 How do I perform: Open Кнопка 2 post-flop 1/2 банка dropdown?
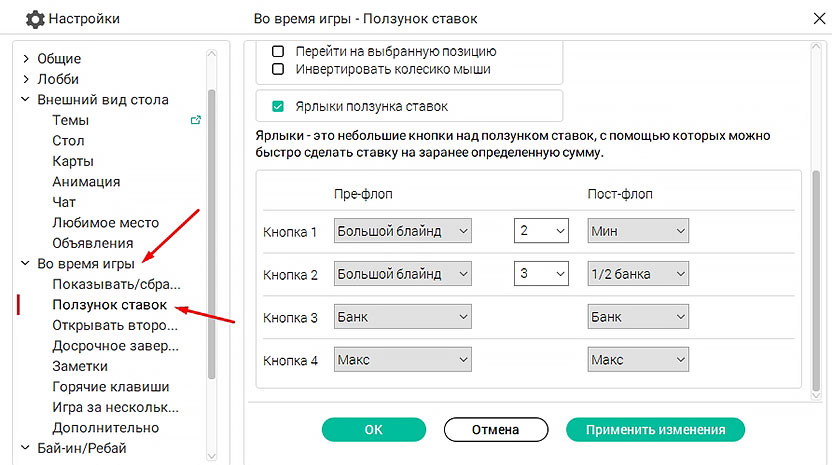638,274
